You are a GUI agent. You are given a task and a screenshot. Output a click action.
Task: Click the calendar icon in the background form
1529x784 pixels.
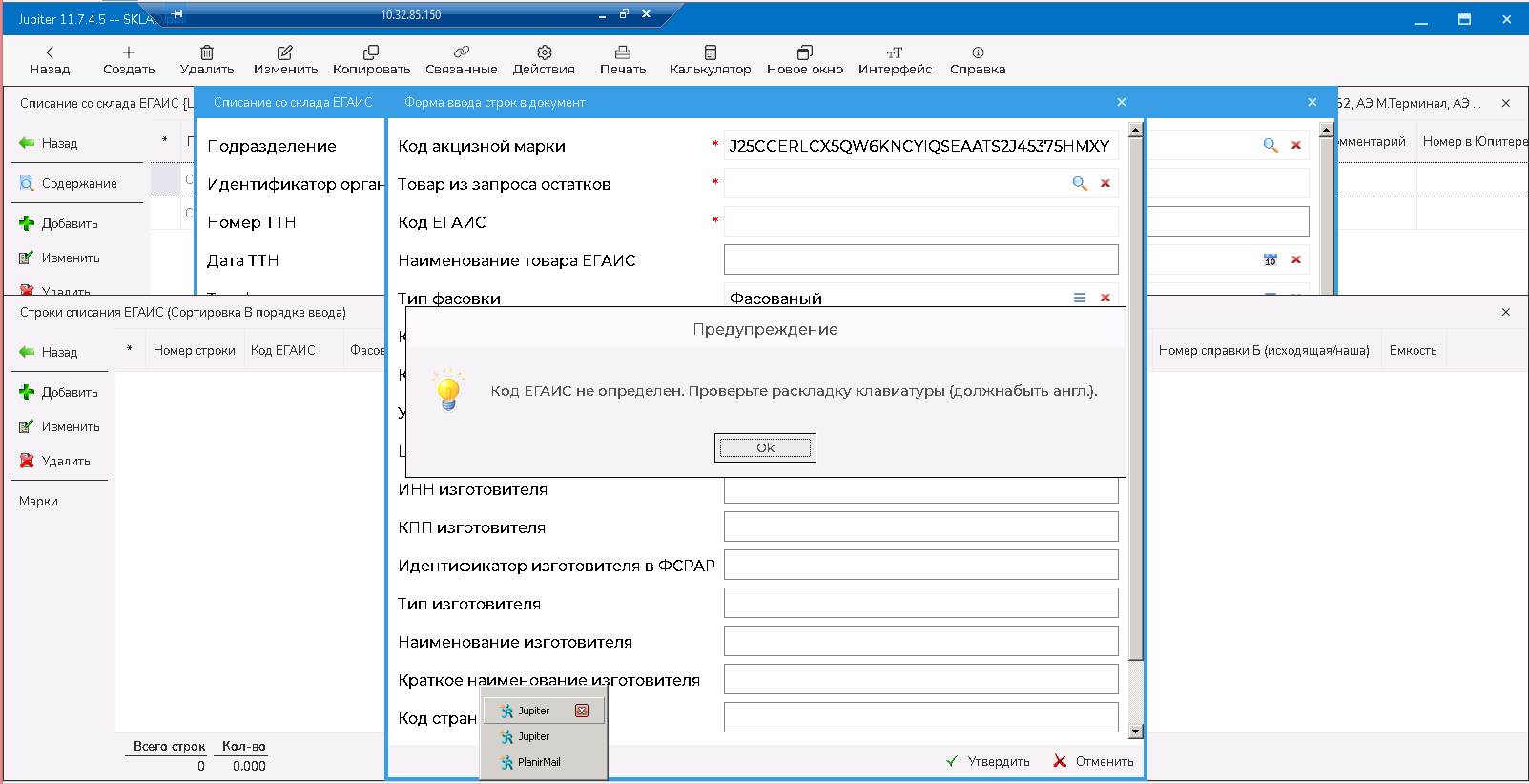(1271, 259)
